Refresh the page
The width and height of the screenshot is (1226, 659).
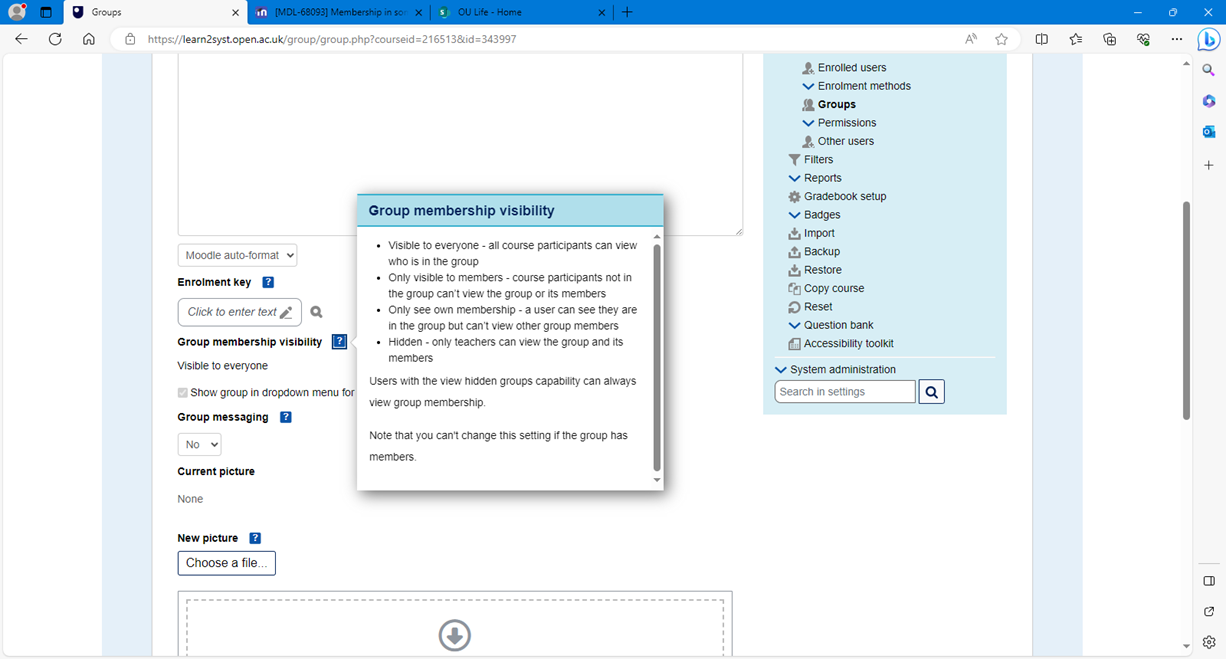pyautogui.click(x=55, y=39)
